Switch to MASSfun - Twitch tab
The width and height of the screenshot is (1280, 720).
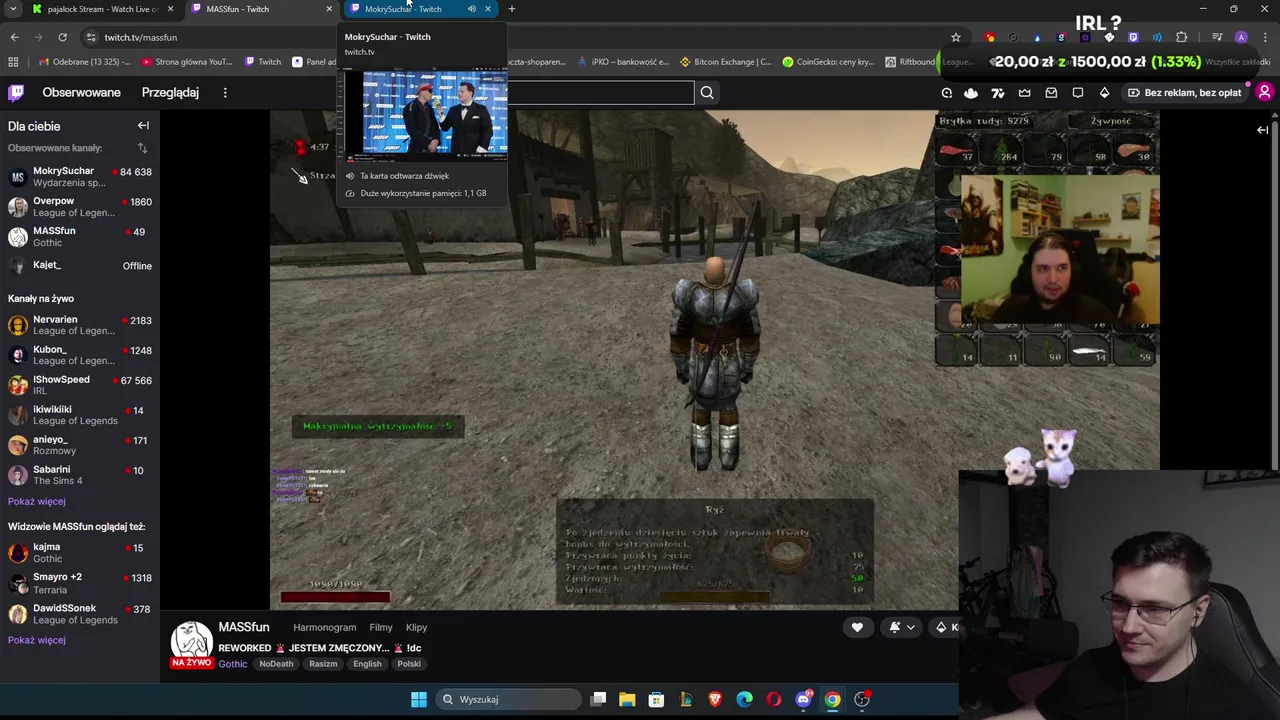(260, 9)
